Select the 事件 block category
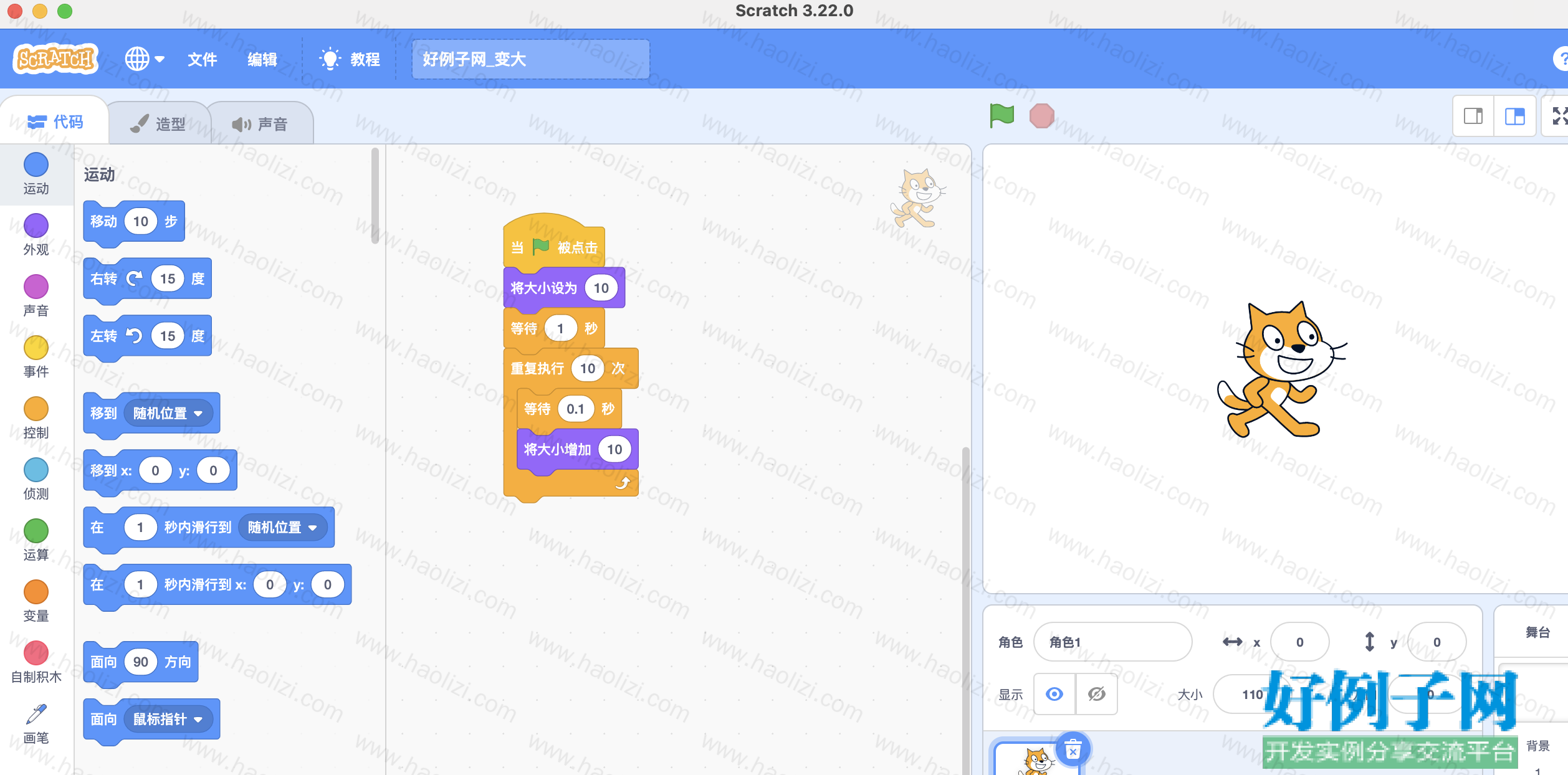1568x775 pixels. coord(36,357)
